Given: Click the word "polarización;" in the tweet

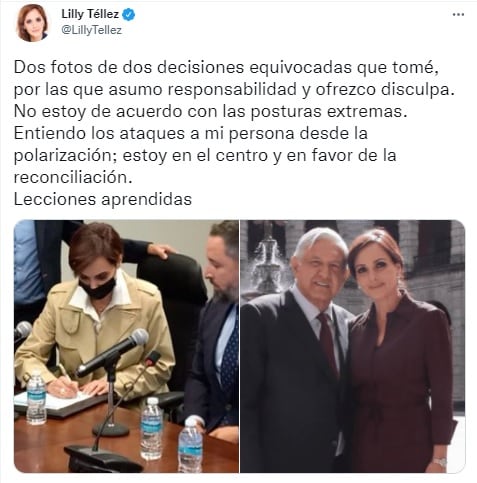Looking at the screenshot, I should click(x=65, y=156).
